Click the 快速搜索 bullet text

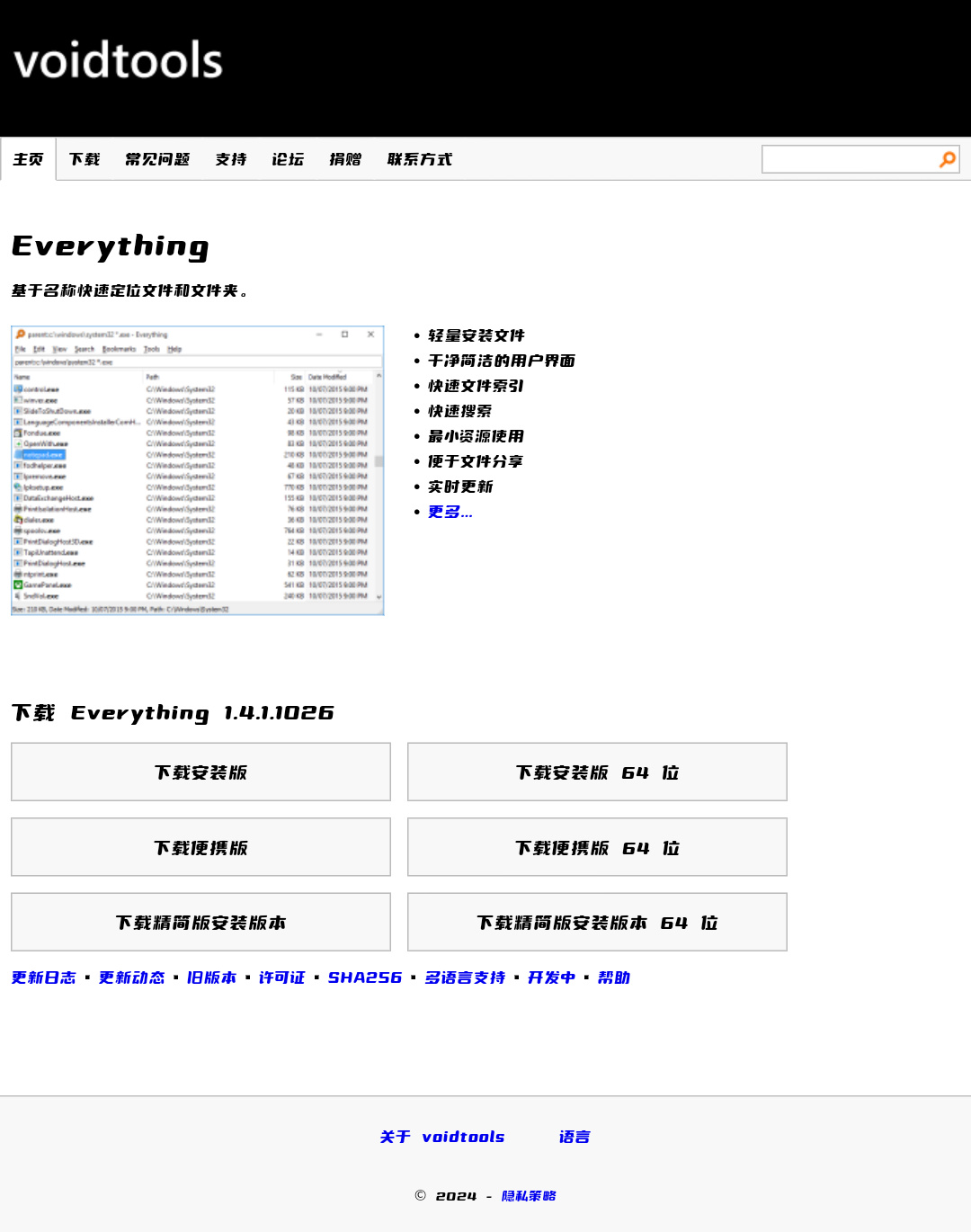[x=460, y=411]
